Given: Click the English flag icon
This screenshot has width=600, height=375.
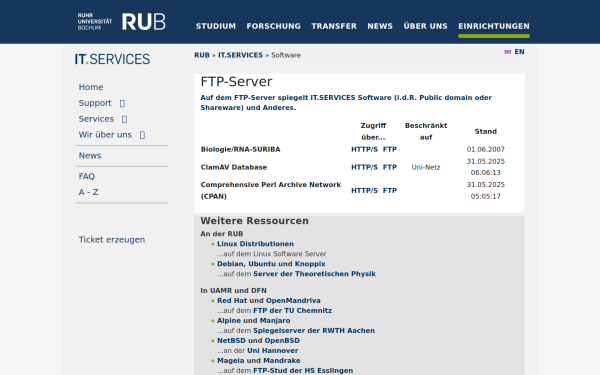Looking at the screenshot, I should click(x=507, y=52).
